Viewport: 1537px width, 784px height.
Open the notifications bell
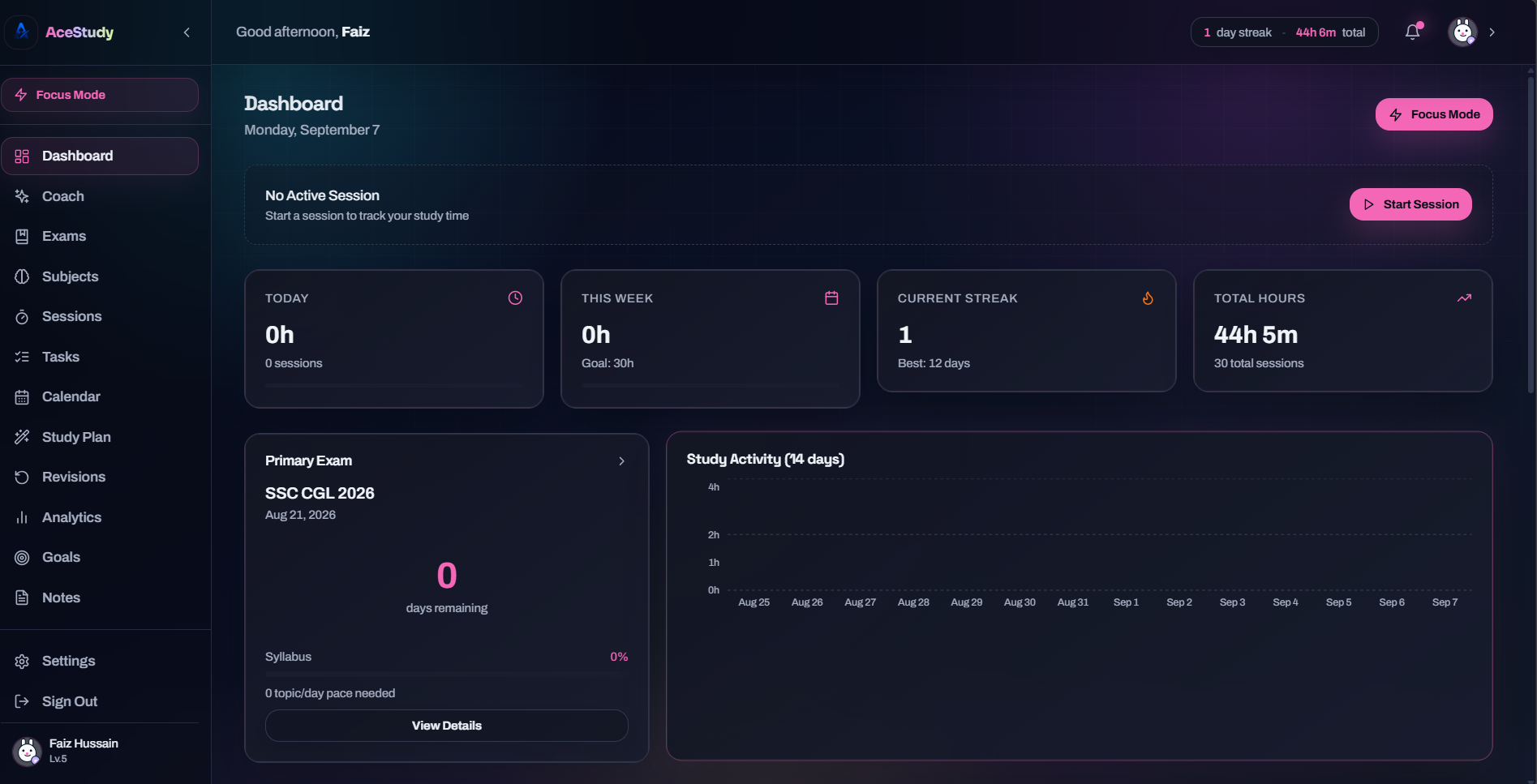tap(1413, 32)
